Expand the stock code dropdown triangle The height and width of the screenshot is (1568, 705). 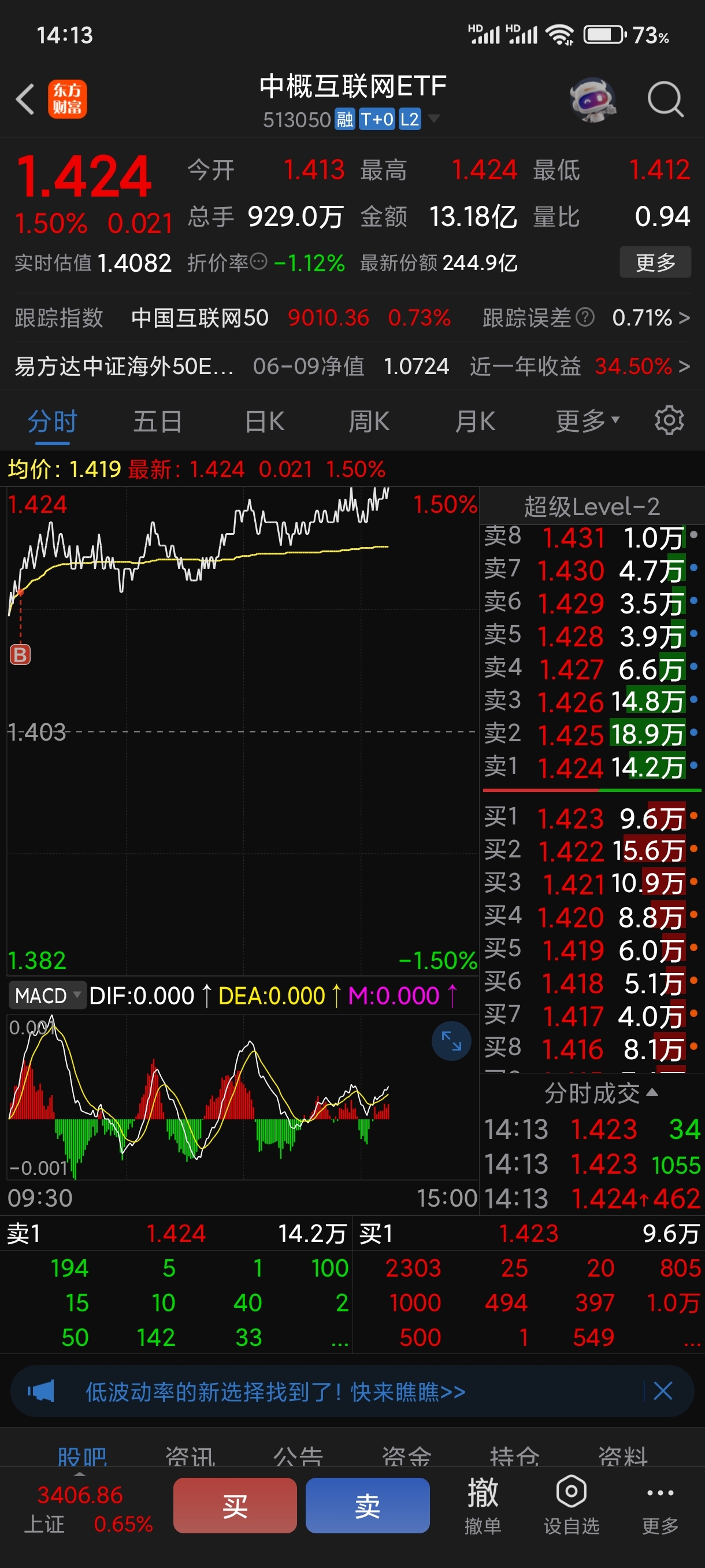click(434, 118)
